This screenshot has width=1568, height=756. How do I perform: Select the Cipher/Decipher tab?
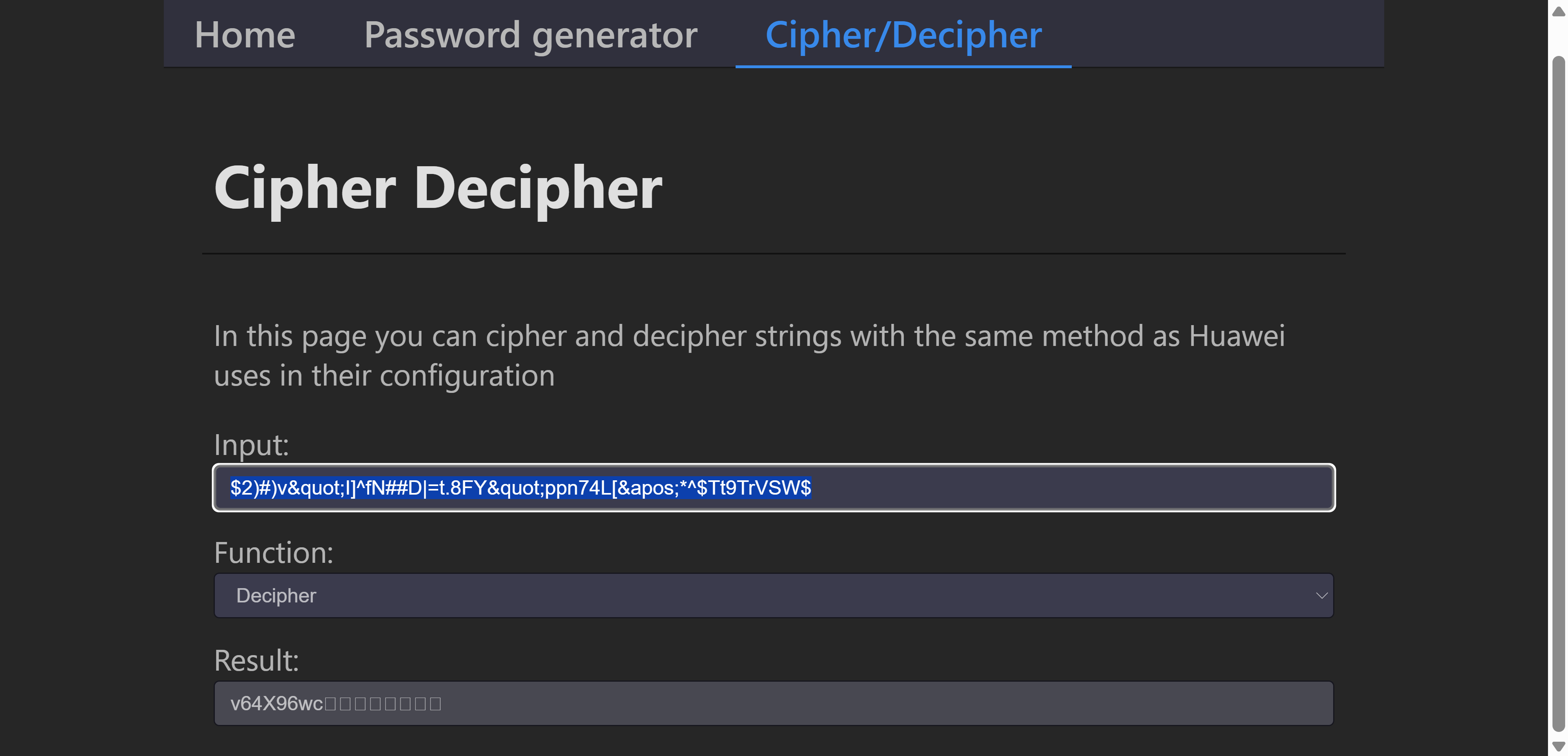pos(903,35)
